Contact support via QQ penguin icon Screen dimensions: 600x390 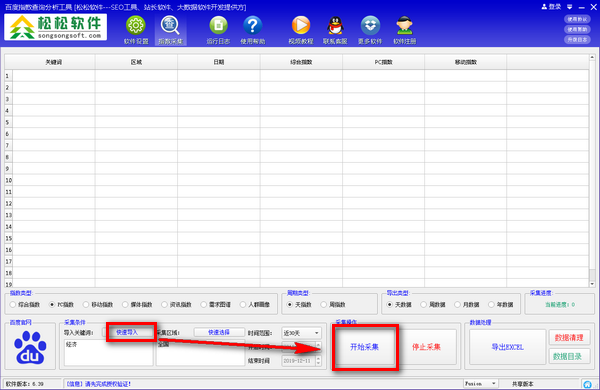(335, 26)
